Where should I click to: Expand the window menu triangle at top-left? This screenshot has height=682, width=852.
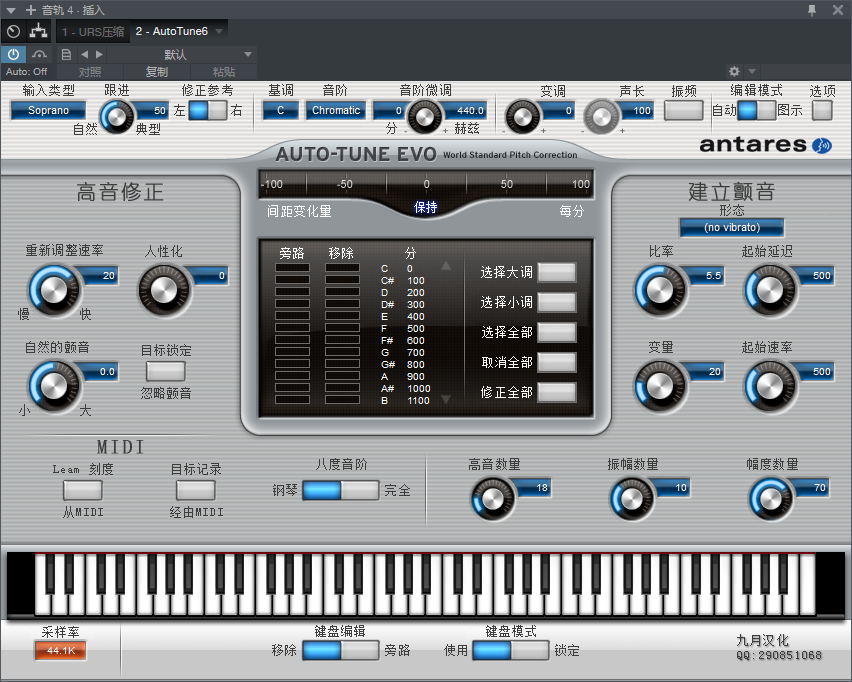11,10
